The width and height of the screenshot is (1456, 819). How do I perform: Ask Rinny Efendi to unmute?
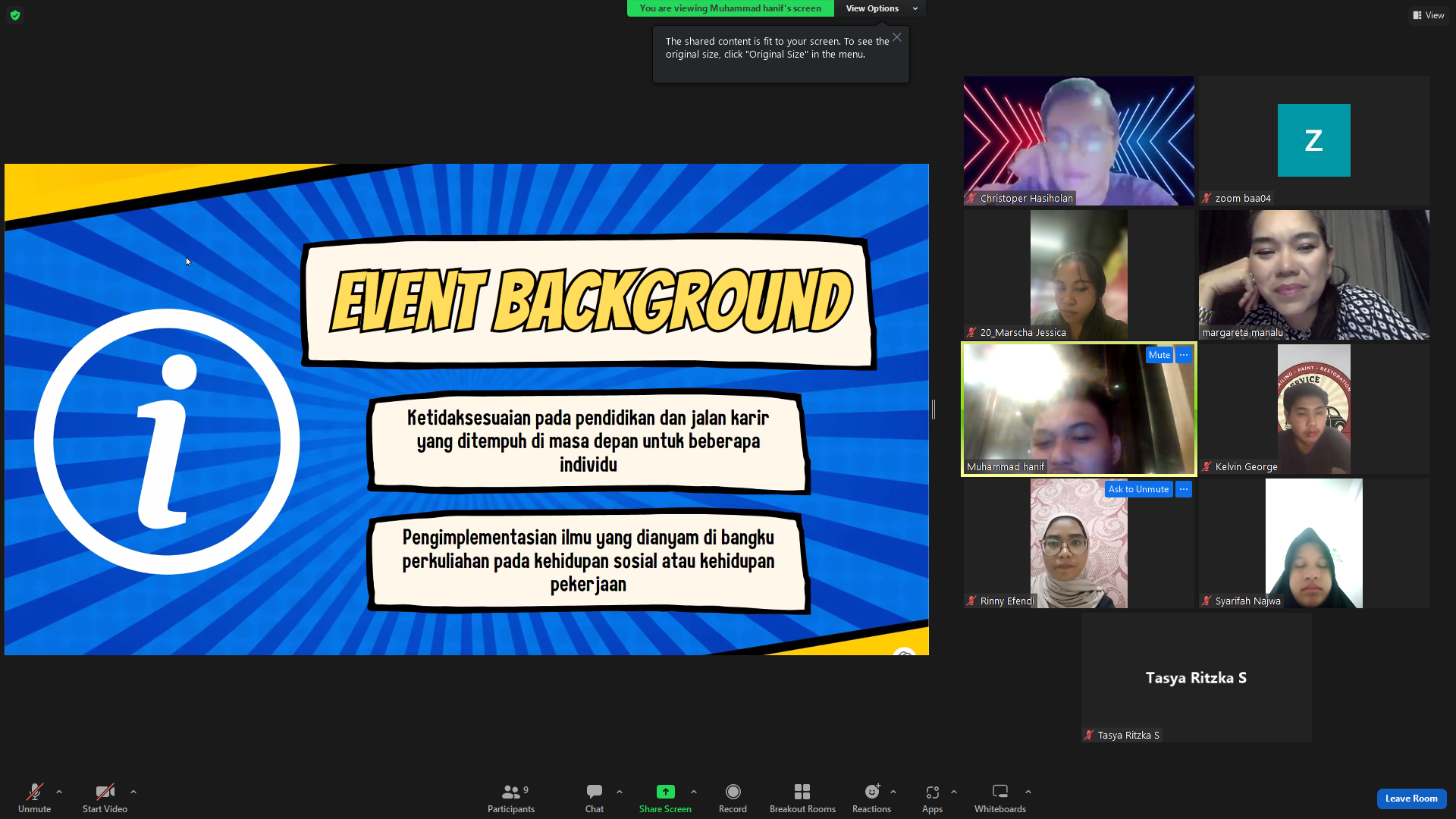point(1138,489)
